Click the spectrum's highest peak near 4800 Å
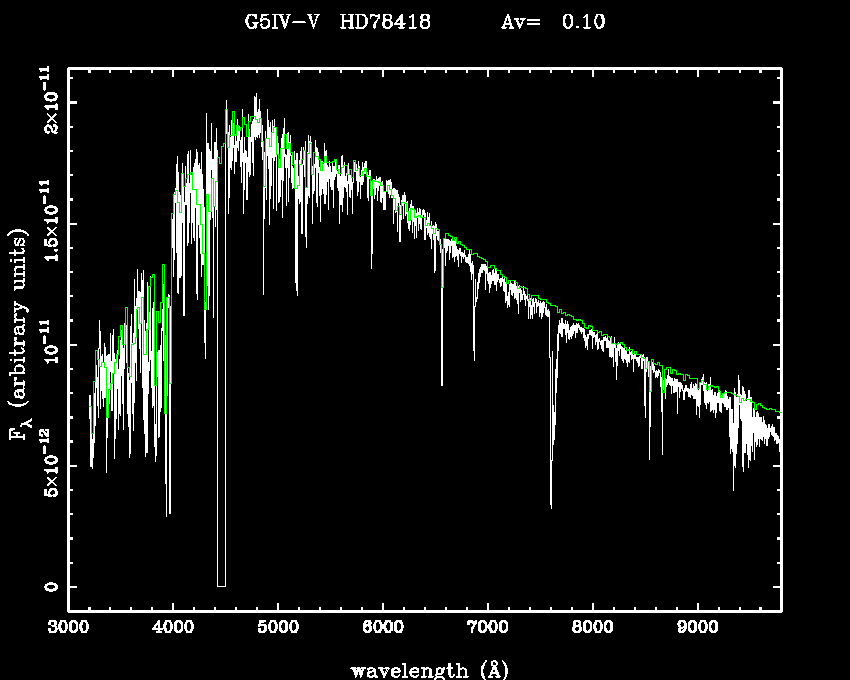The height and width of the screenshot is (680, 850). 256,98
